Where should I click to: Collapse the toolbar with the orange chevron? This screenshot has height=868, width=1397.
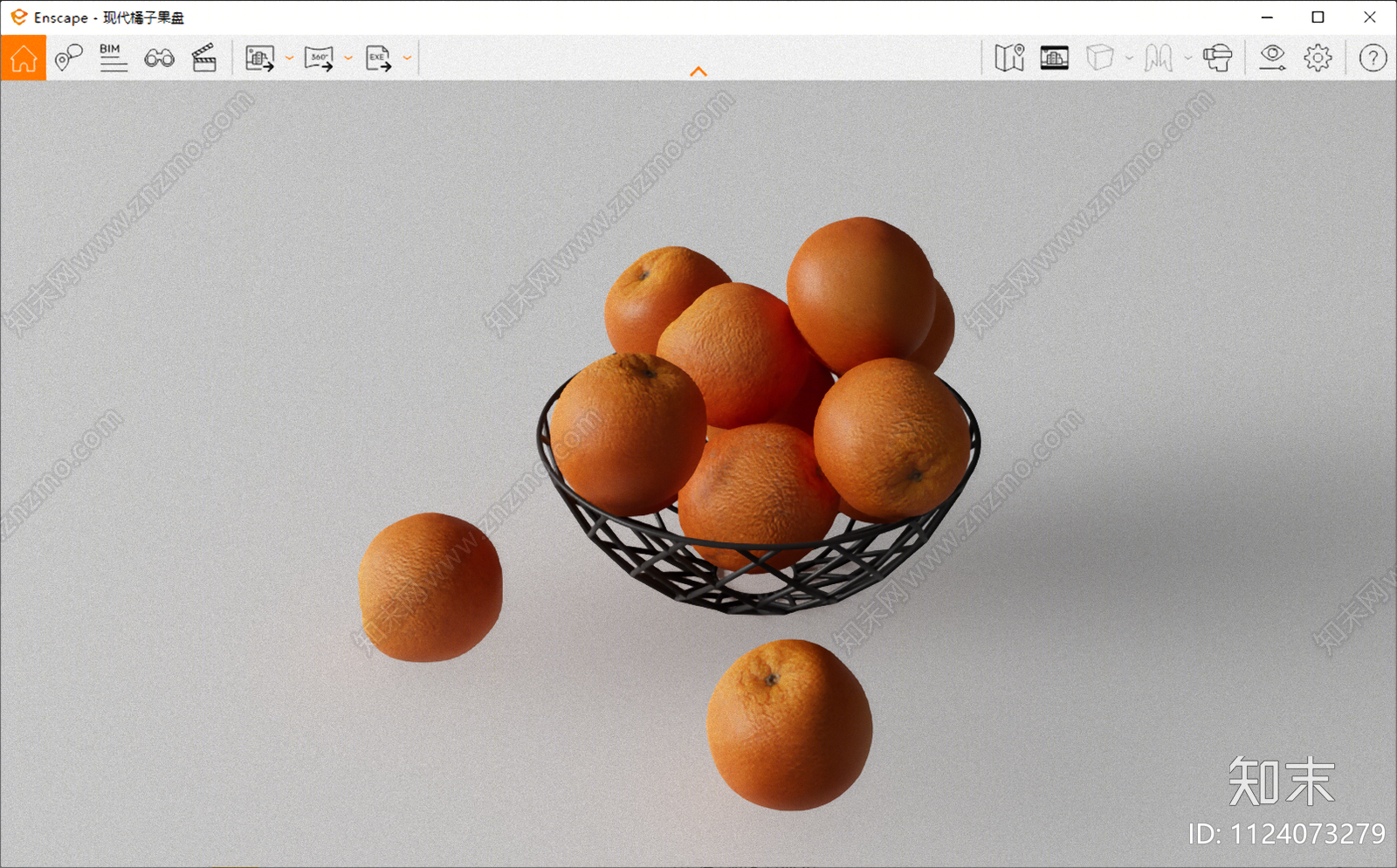(698, 72)
